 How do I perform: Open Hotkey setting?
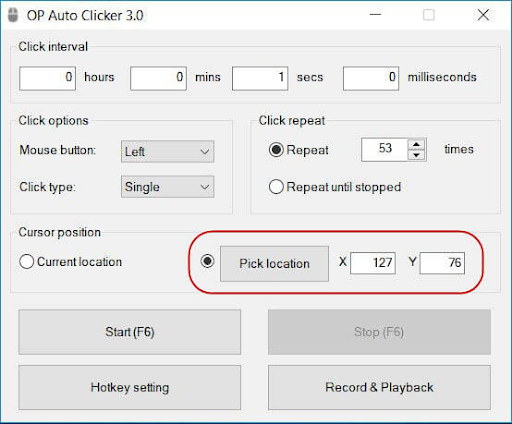click(130, 387)
